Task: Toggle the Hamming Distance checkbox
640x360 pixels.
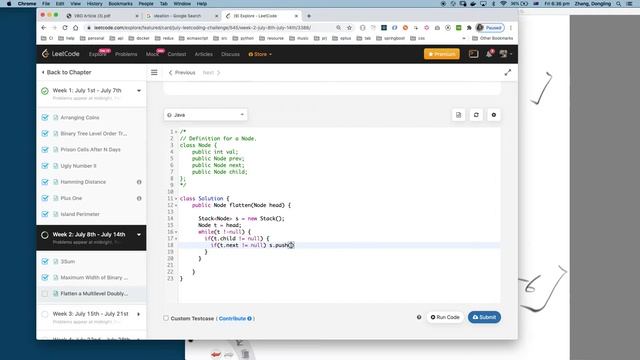Action: [45, 182]
